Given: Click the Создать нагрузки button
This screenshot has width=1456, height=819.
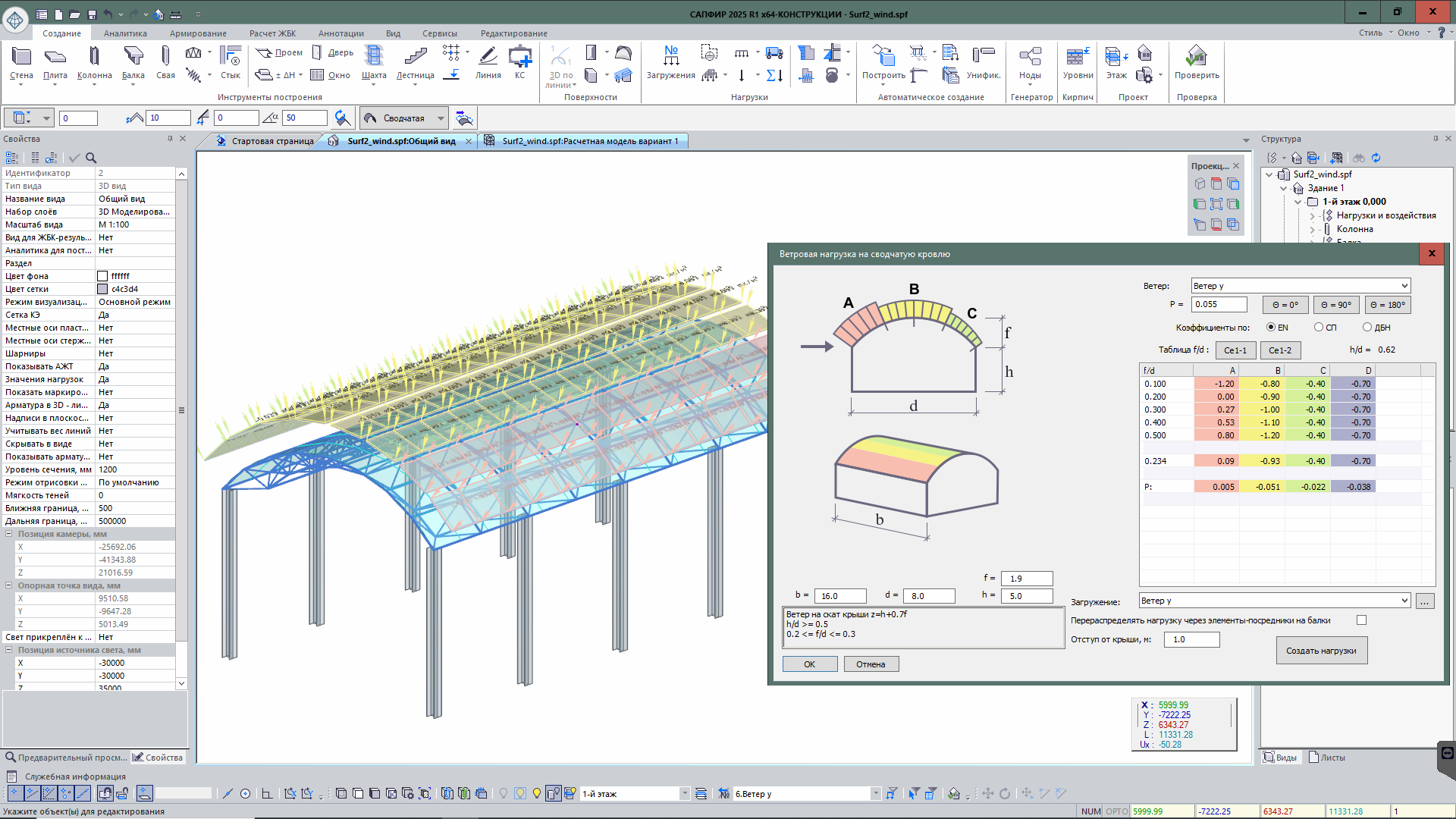Looking at the screenshot, I should [1321, 651].
